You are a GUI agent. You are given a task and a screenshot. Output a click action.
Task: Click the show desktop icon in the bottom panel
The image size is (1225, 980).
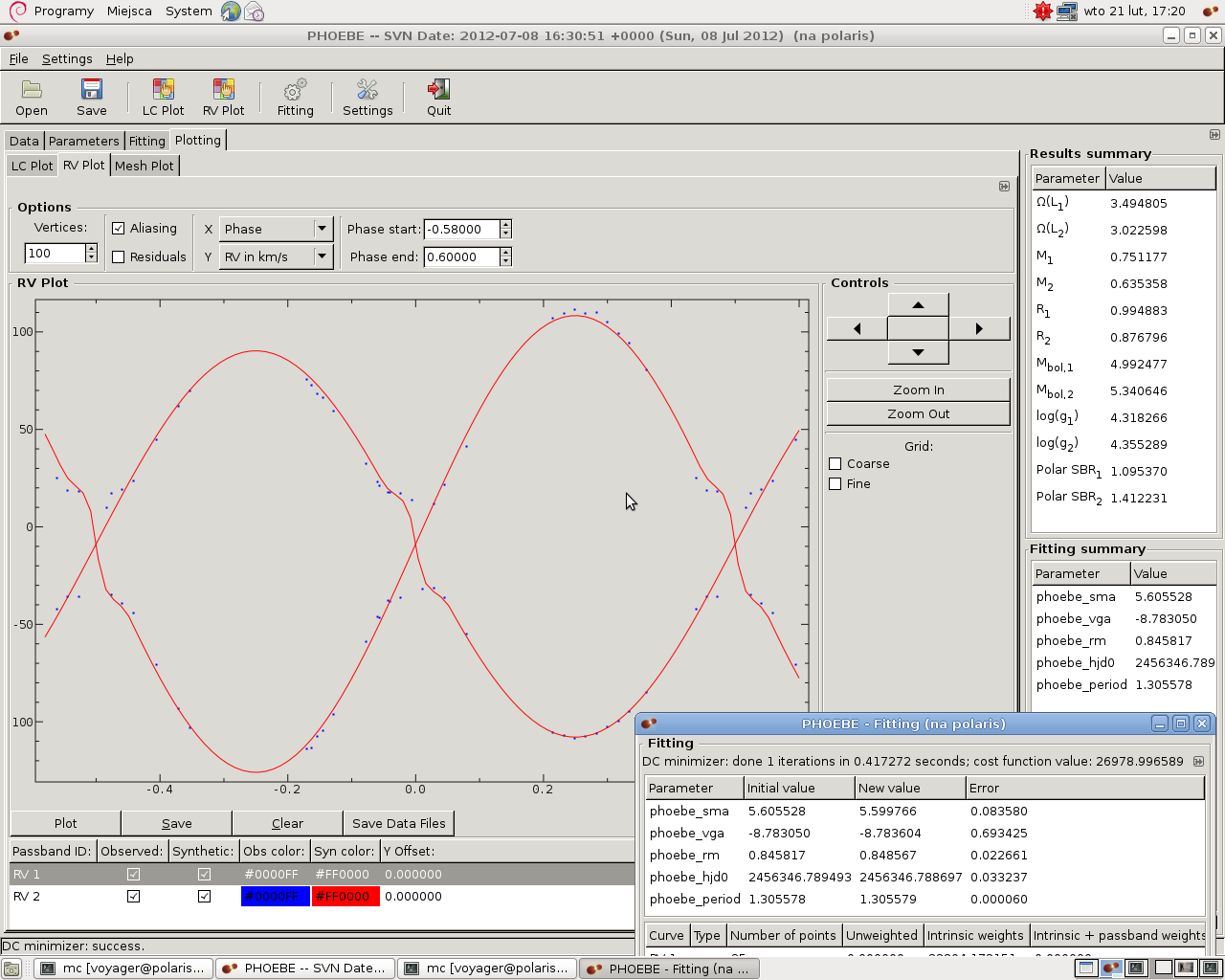[x=11, y=969]
